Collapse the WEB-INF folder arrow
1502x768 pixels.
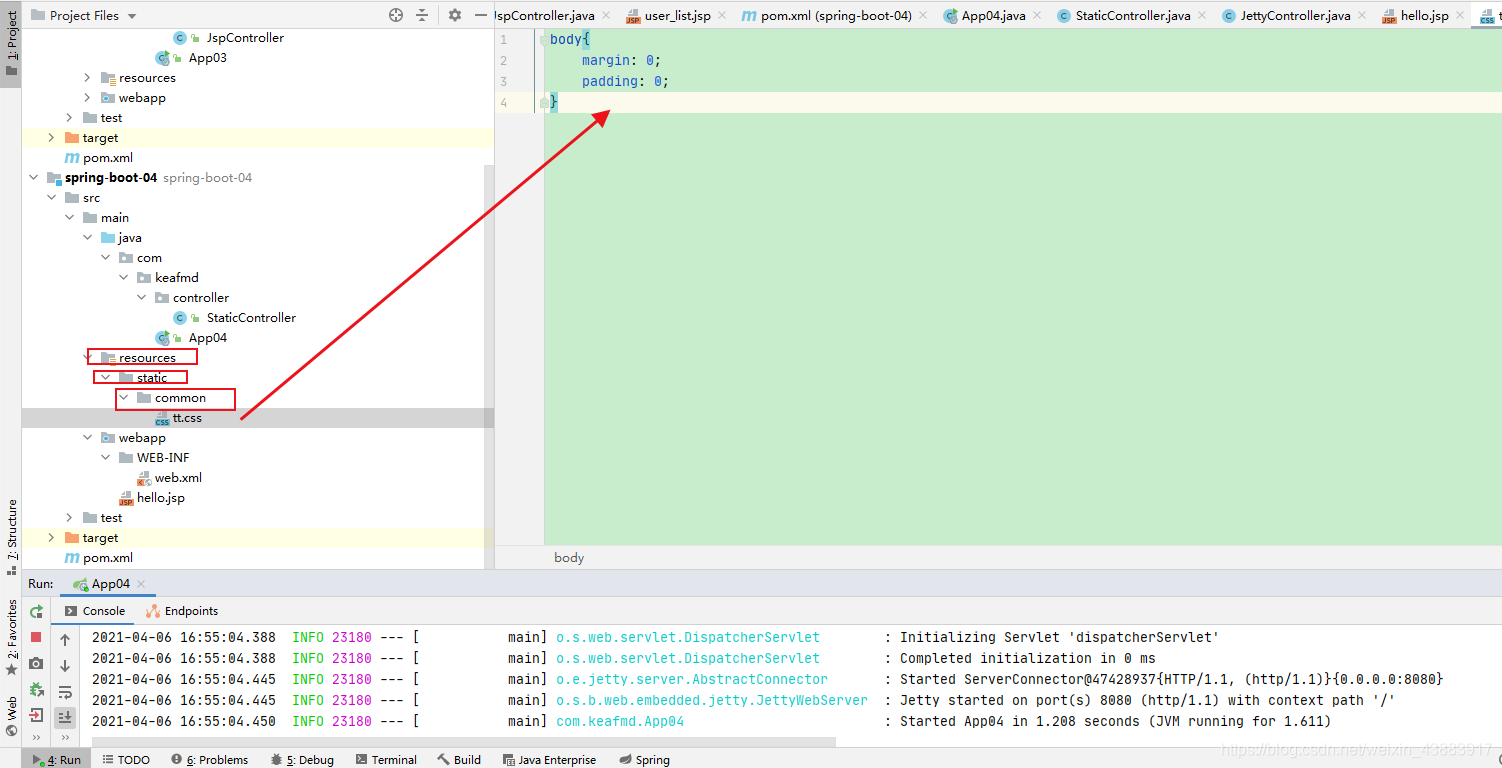tap(106, 458)
